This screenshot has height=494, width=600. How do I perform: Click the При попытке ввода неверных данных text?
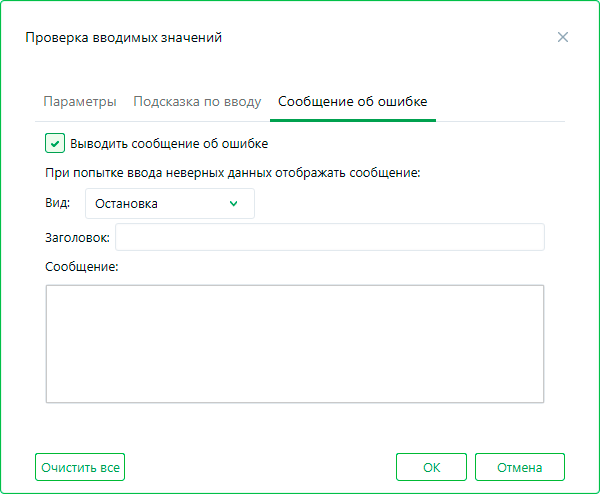(232, 172)
